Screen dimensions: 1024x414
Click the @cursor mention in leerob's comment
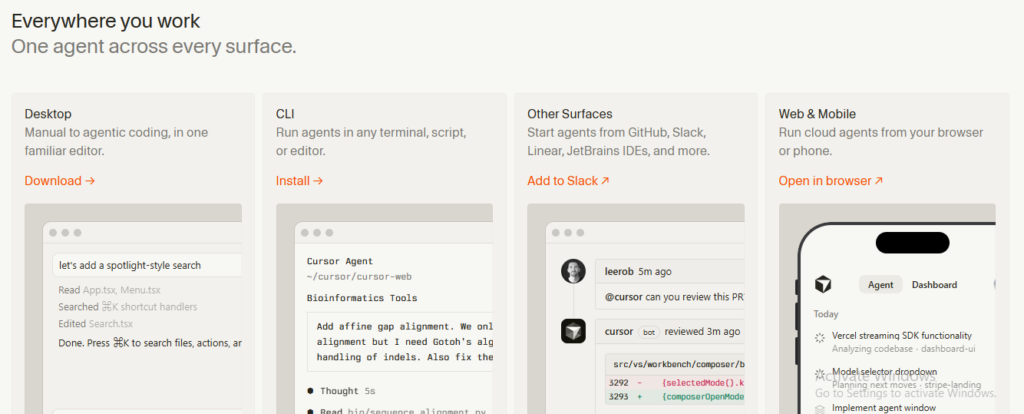(623, 297)
